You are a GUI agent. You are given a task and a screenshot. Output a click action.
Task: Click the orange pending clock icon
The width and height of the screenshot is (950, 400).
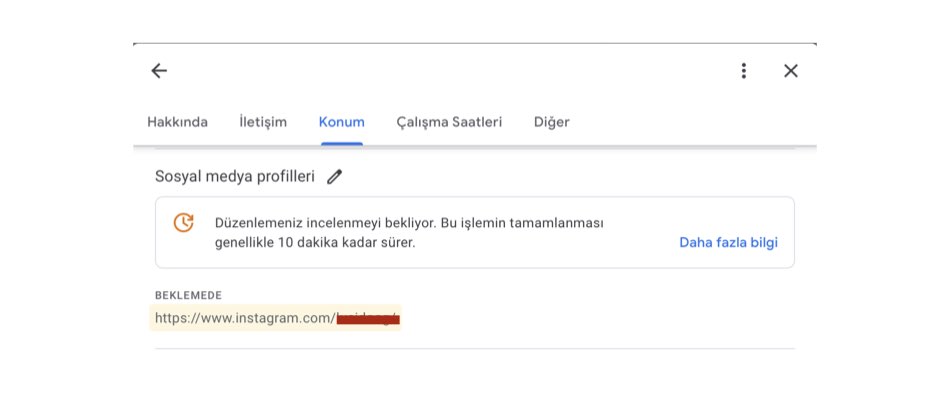click(183, 223)
